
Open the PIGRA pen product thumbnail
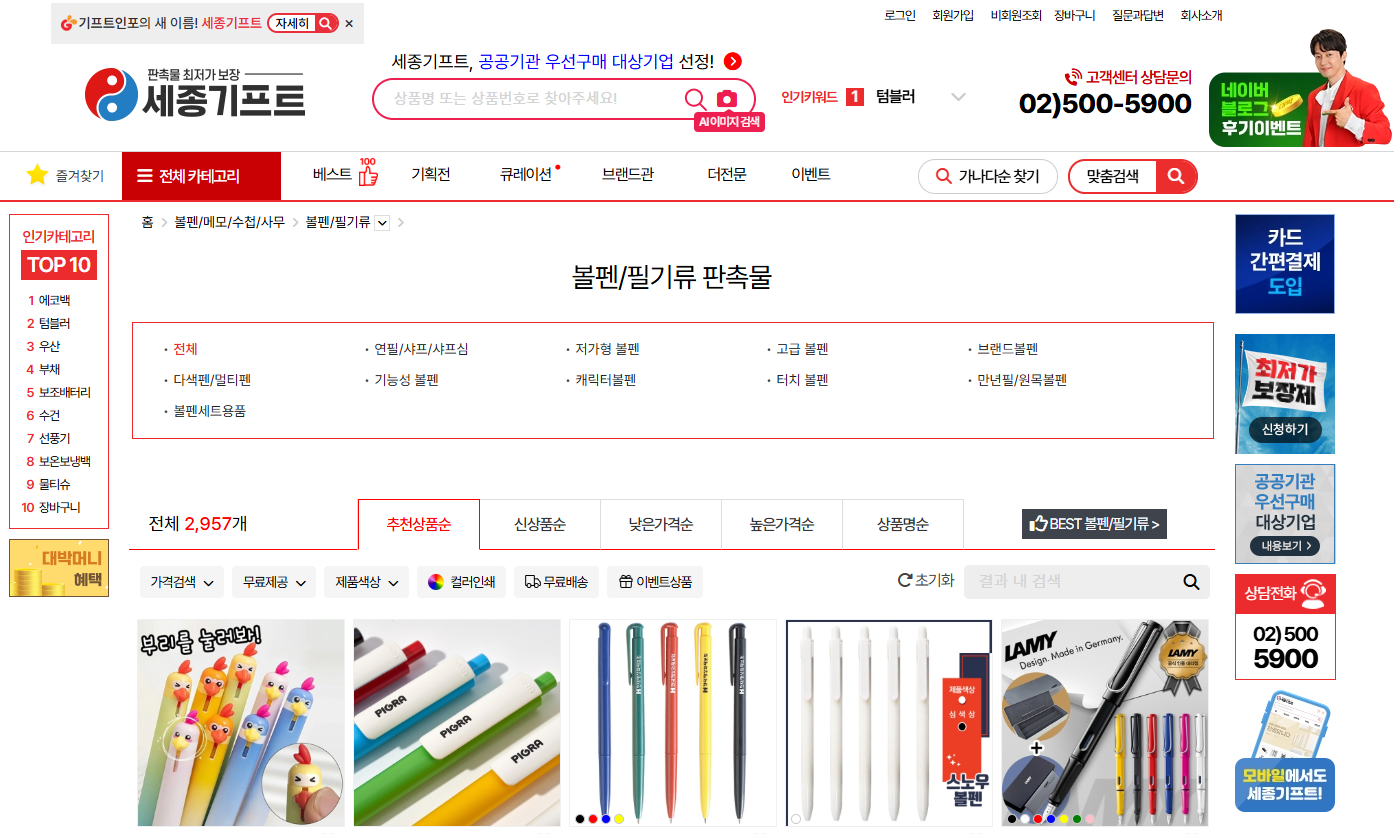(457, 723)
